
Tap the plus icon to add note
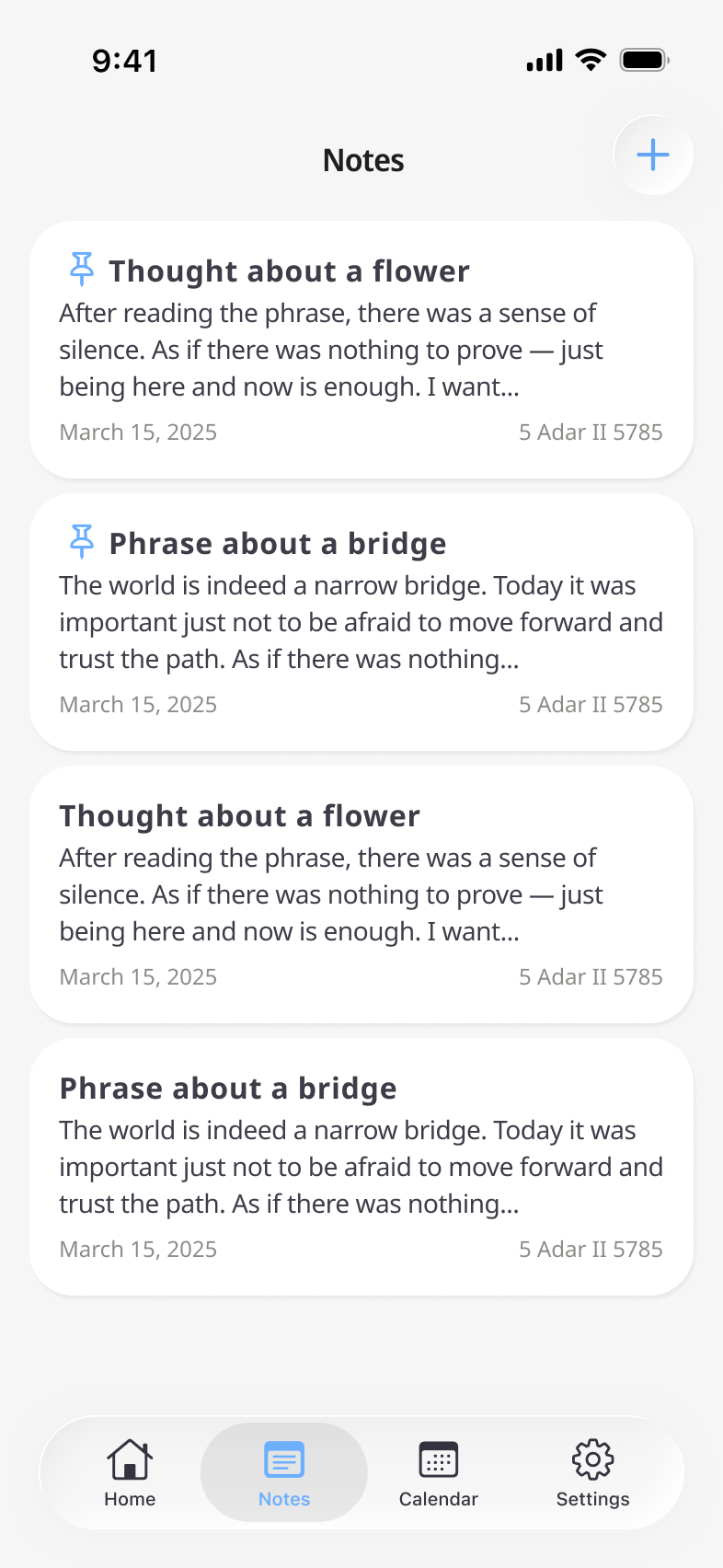pyautogui.click(x=653, y=155)
